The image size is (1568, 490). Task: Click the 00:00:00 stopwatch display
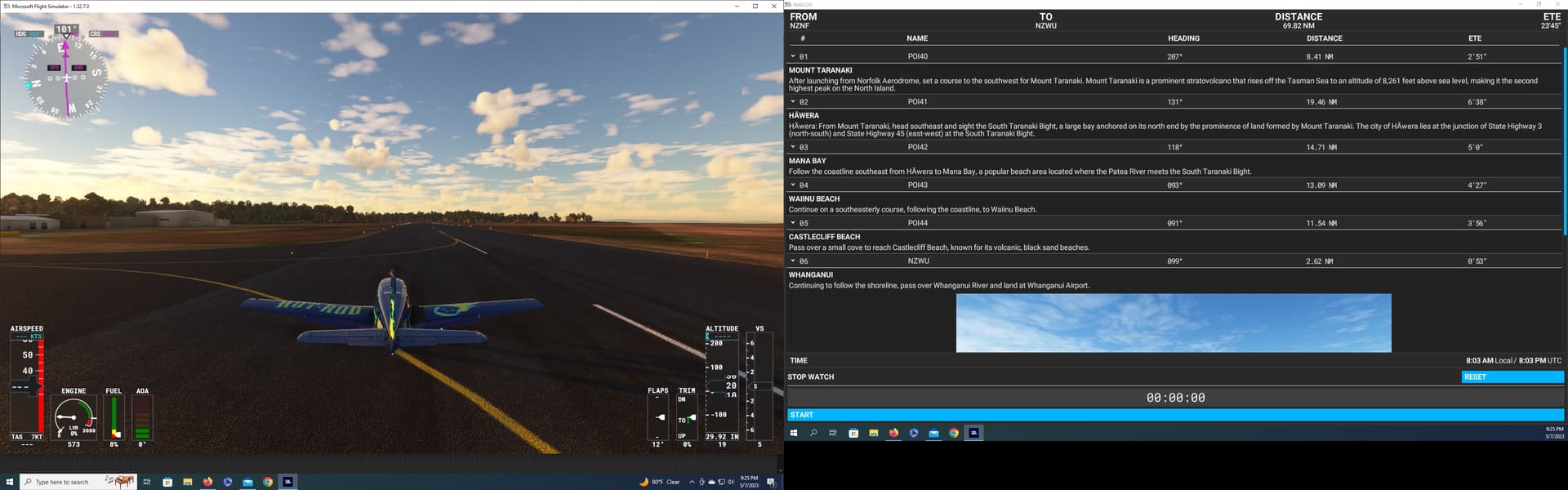(1175, 398)
